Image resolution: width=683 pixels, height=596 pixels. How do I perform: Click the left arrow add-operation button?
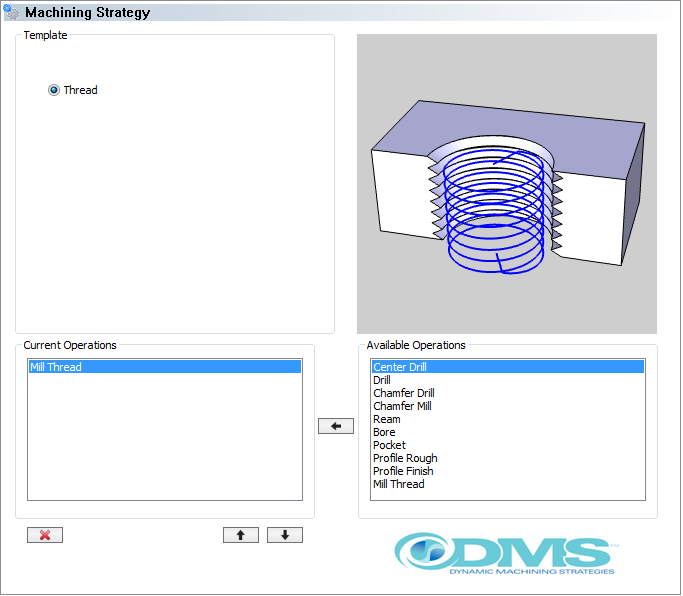[x=336, y=426]
